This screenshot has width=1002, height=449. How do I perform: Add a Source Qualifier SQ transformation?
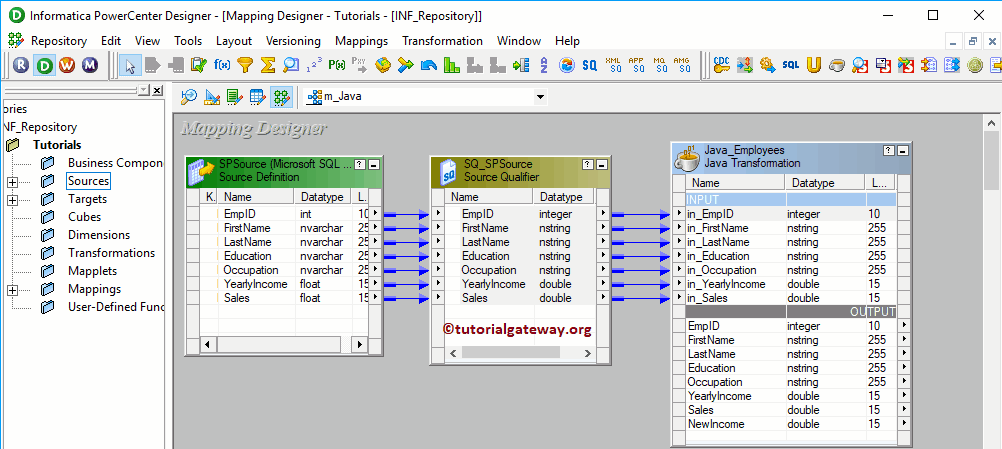[x=589, y=65]
